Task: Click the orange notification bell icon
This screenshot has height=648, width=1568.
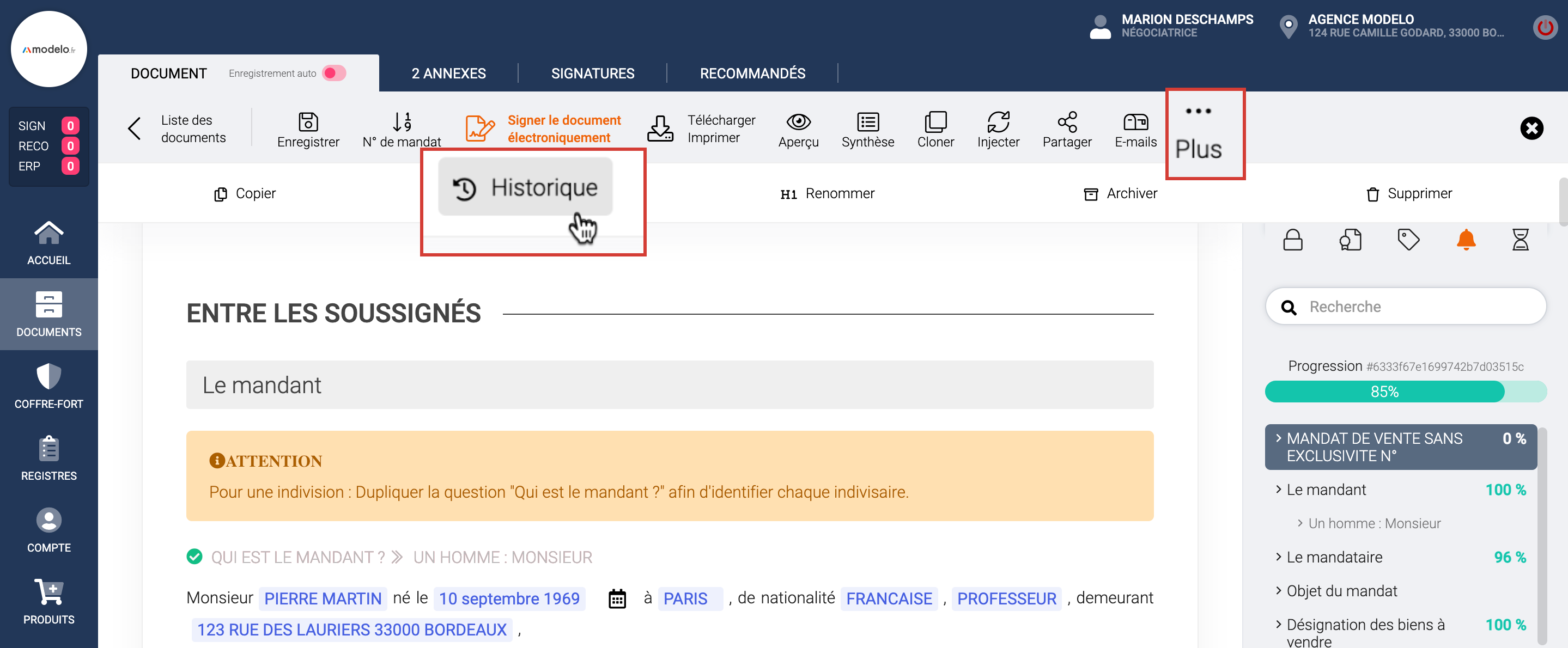Action: click(1466, 240)
